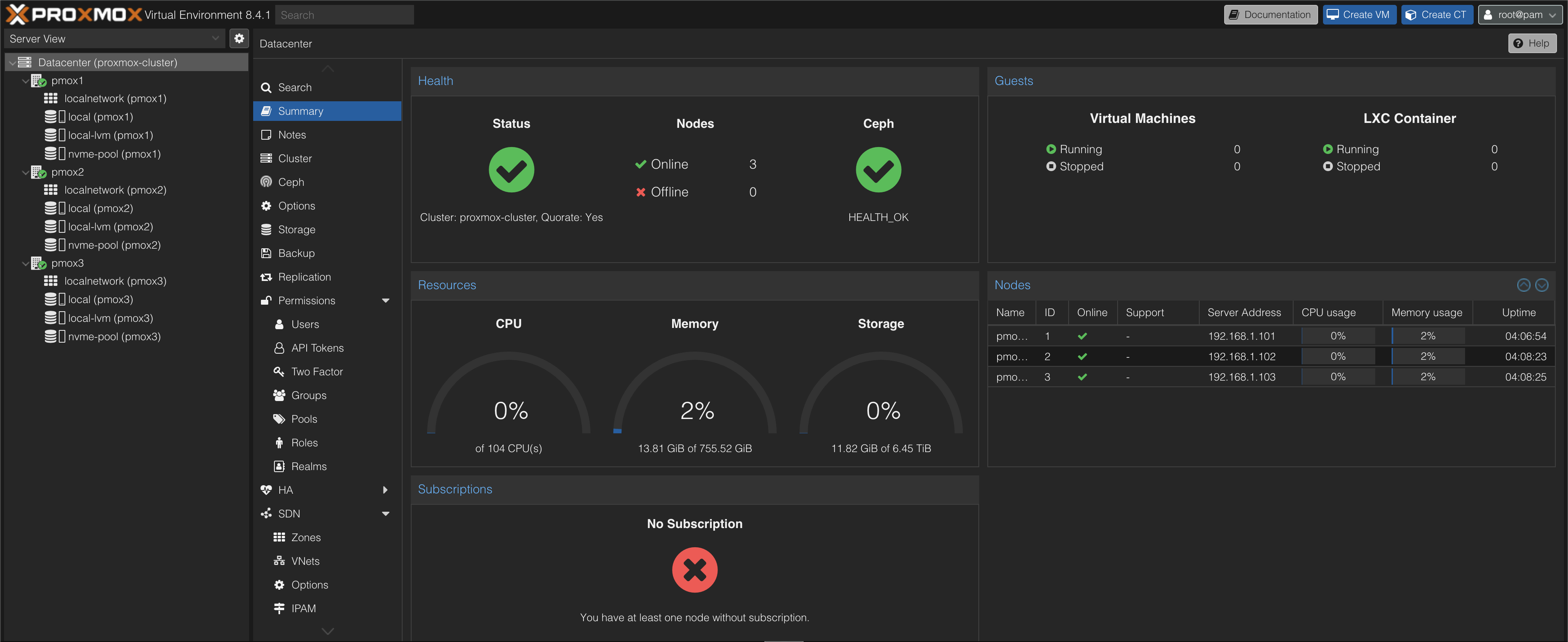Viewport: 1568px width, 642px height.
Task: Move Nodes panel down with arrow icon
Action: pos(1541,285)
